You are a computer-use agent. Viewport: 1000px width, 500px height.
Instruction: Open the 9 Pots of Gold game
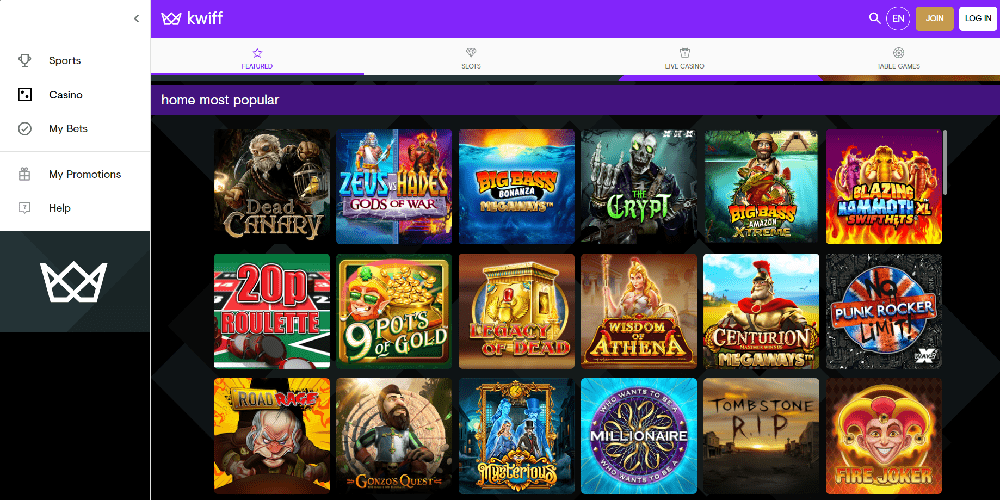click(394, 311)
